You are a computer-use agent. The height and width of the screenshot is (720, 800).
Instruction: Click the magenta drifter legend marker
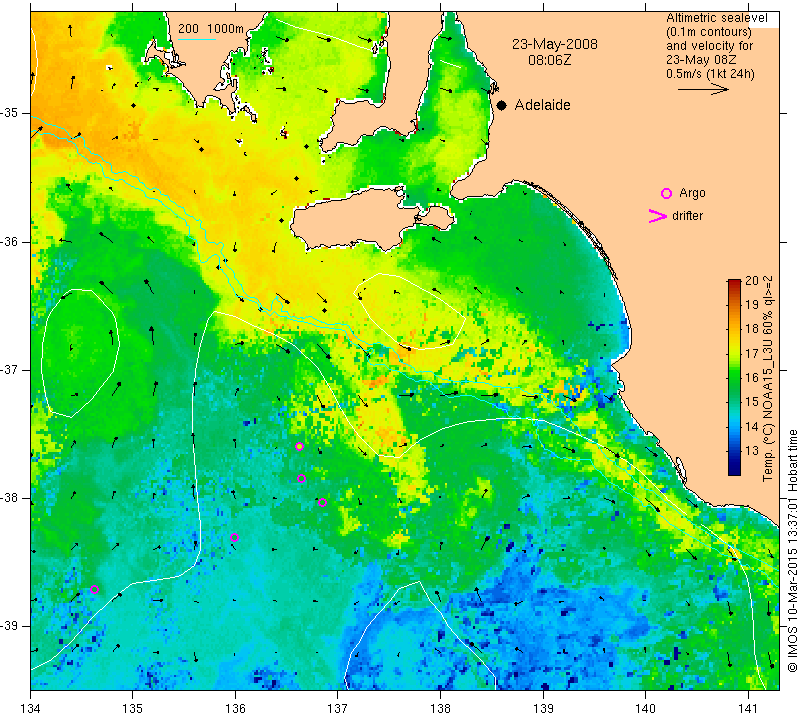(x=657, y=216)
